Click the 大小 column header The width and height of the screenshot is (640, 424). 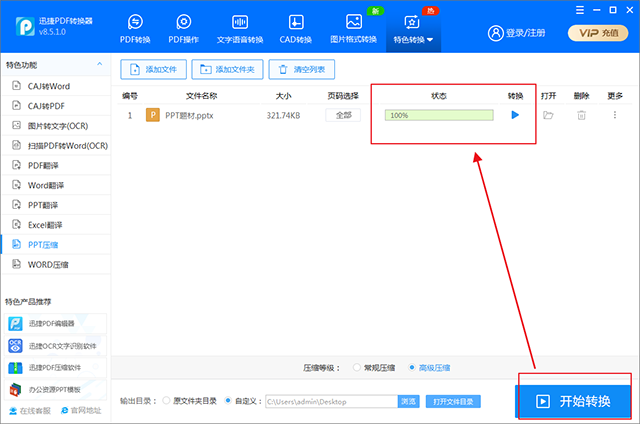click(283, 96)
